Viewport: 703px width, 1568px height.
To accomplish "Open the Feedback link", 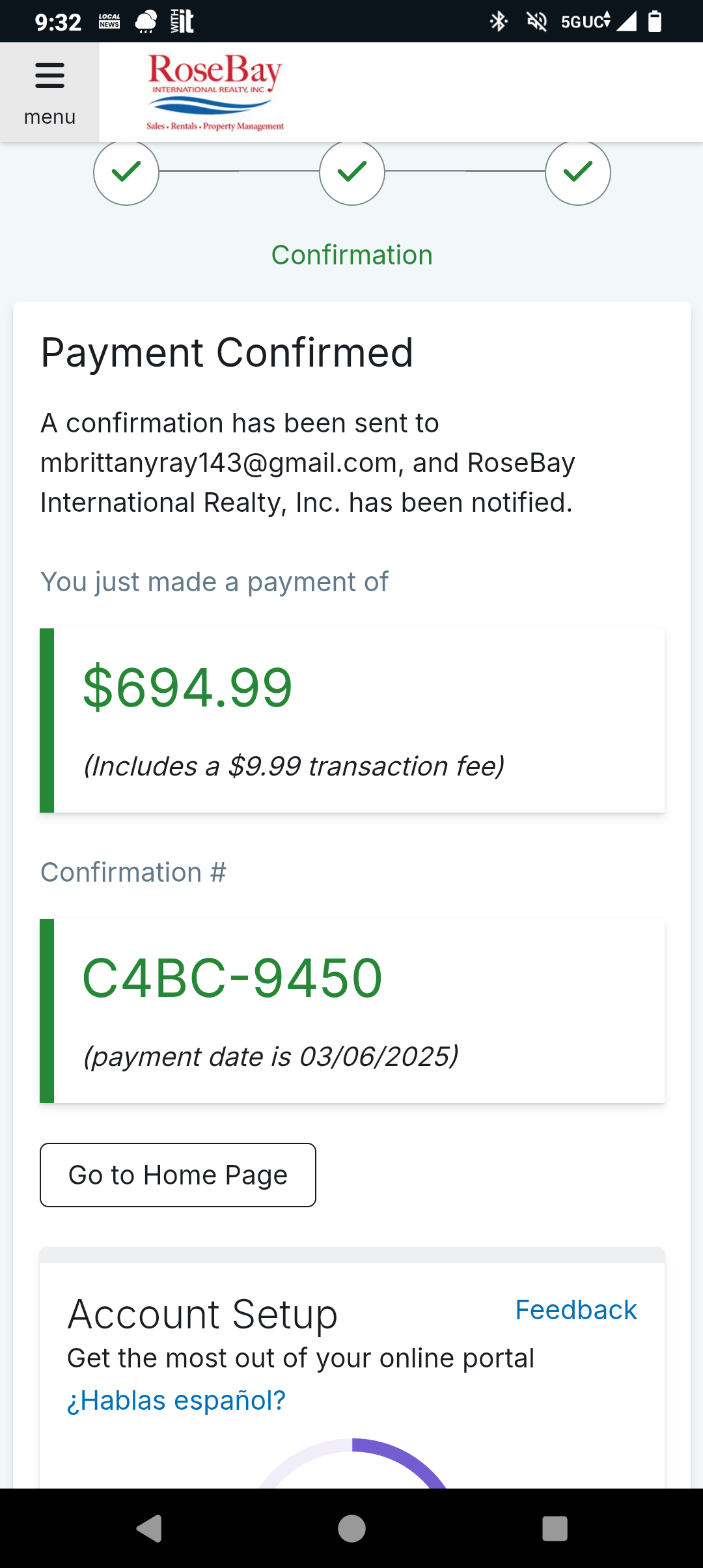I will (x=576, y=1309).
